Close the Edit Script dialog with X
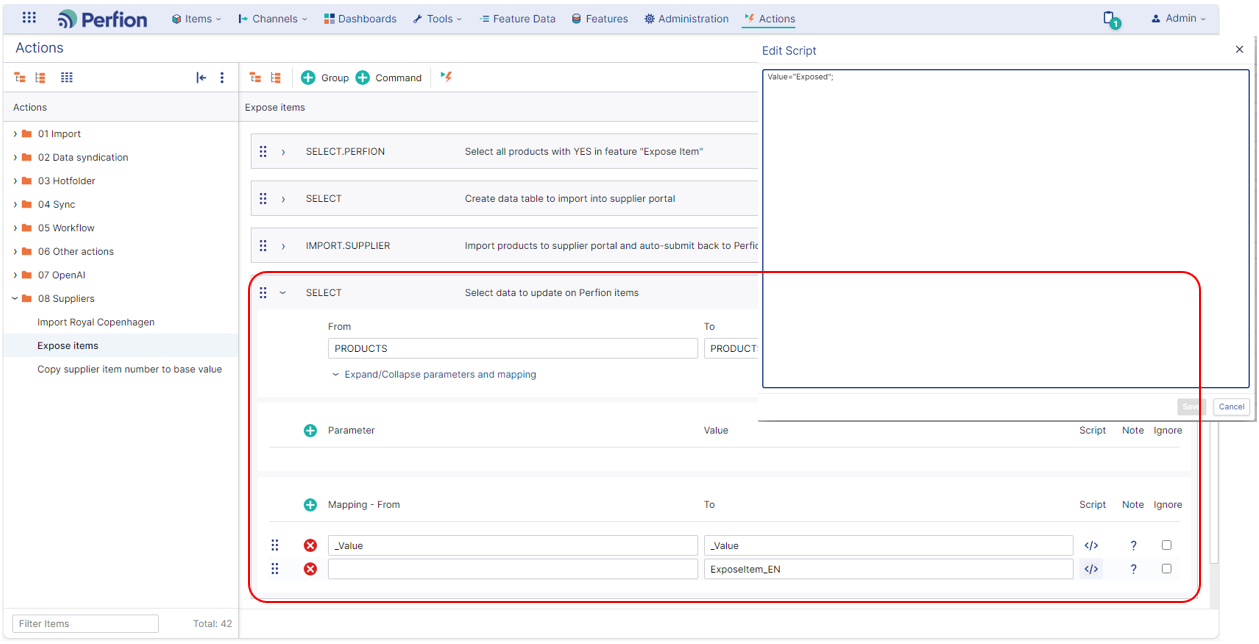Image resolution: width=1259 pixels, height=644 pixels. tap(1240, 50)
